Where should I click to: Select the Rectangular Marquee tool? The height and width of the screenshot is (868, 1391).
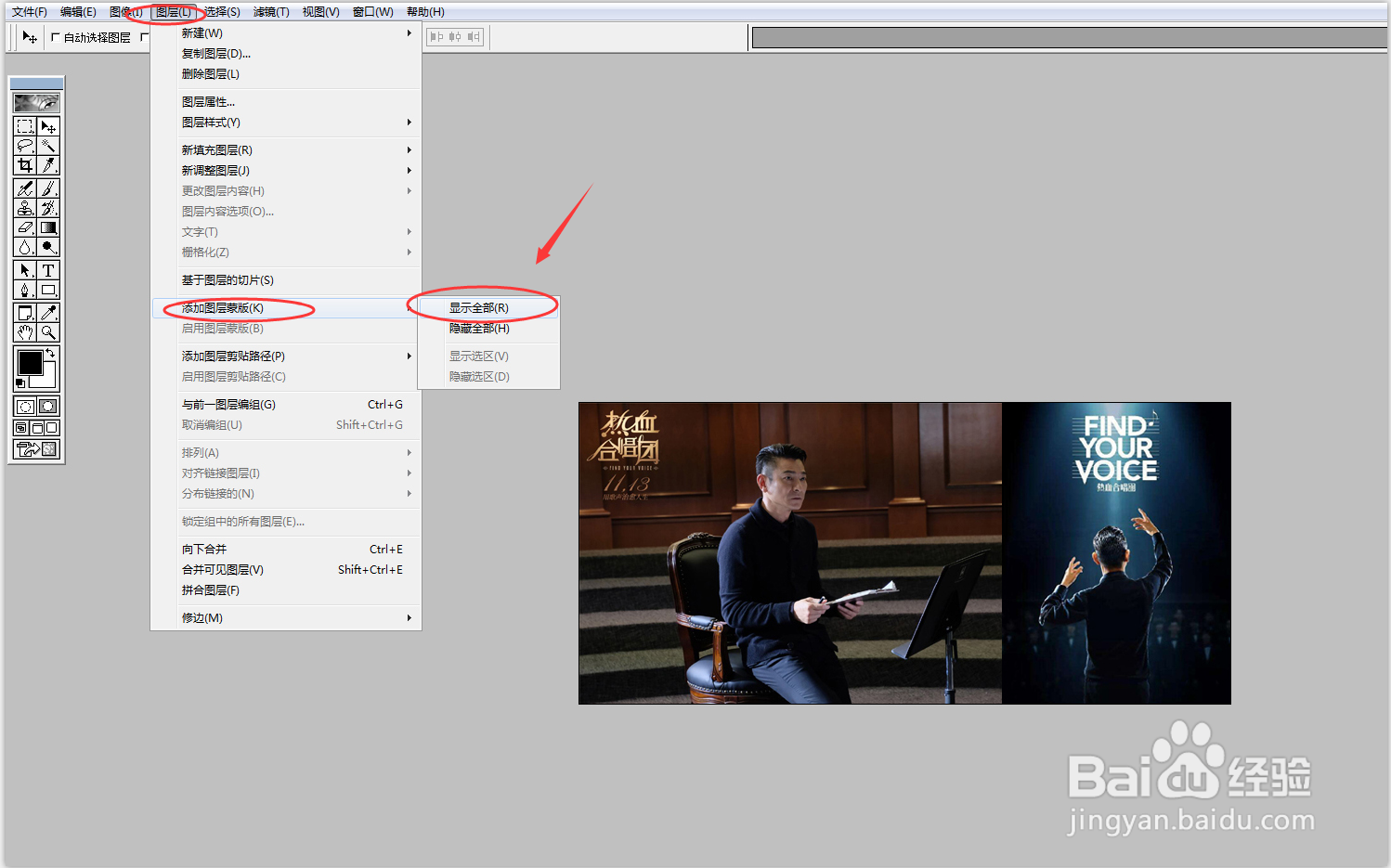[x=25, y=126]
